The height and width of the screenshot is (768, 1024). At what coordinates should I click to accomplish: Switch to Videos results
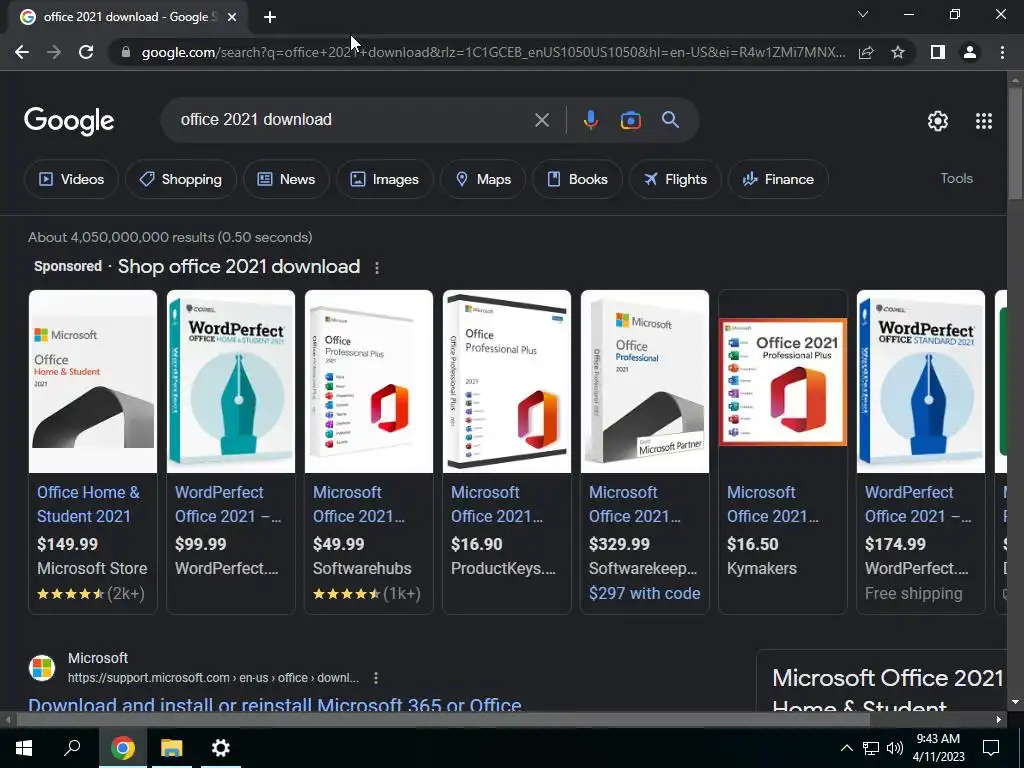(71, 179)
